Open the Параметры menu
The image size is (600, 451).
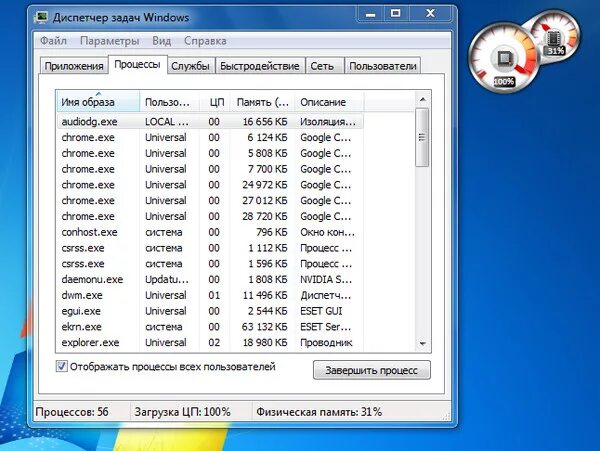109,41
